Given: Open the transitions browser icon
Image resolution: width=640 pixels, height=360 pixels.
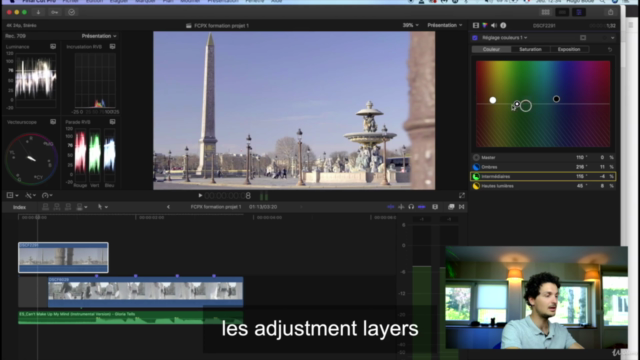Looking at the screenshot, I should pos(462,207).
